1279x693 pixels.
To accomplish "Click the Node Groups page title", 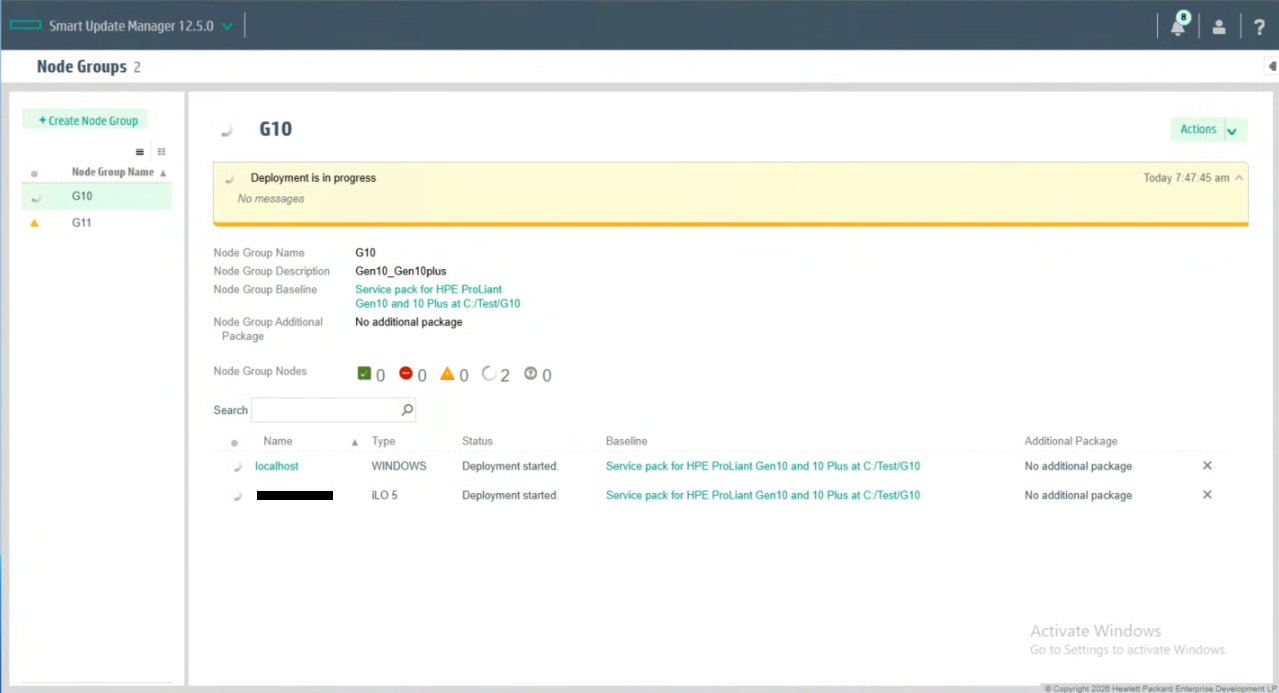I will [82, 67].
